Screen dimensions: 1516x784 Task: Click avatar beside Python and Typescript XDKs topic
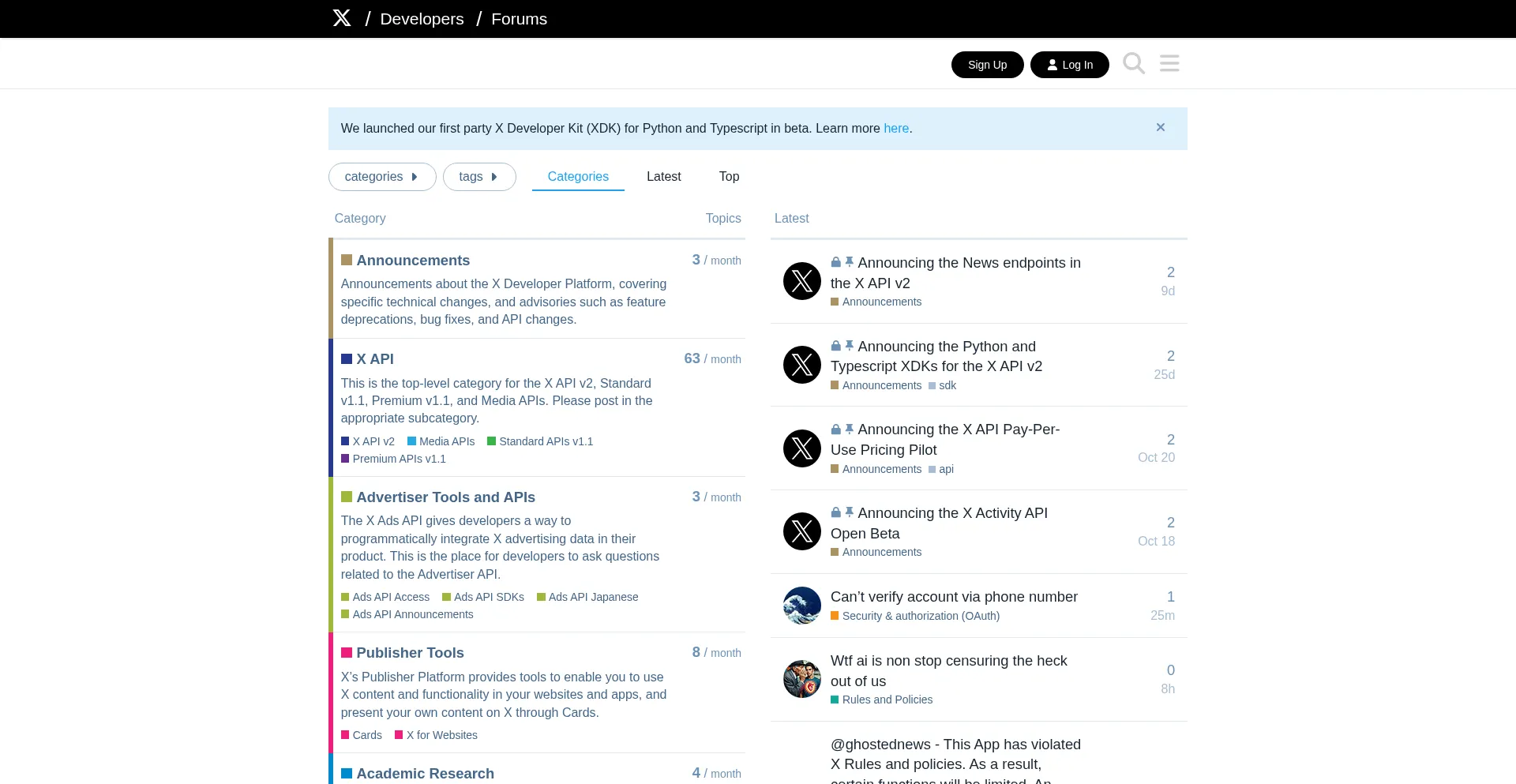(x=802, y=365)
